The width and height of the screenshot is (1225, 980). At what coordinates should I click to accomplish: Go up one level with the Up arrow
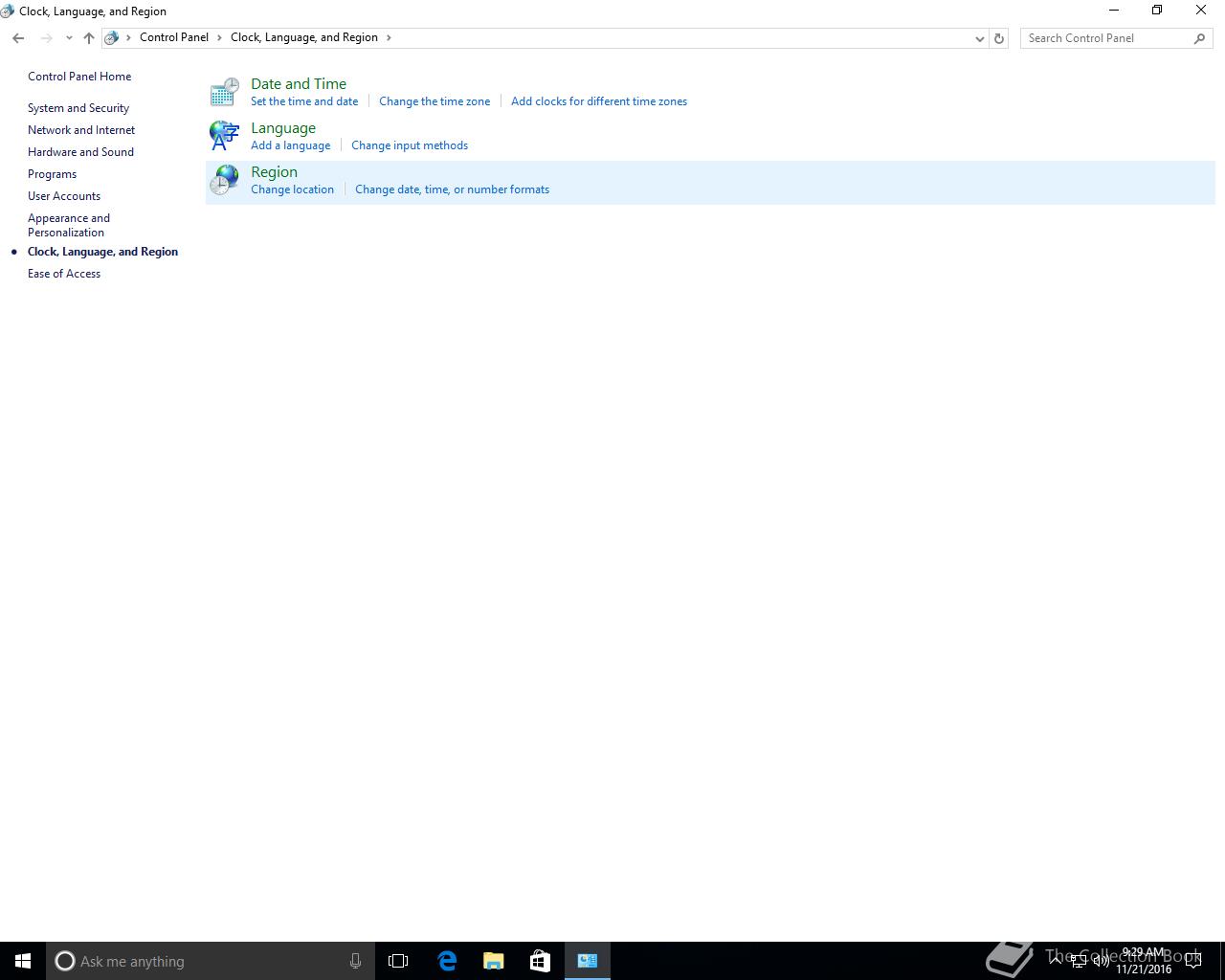[x=89, y=38]
